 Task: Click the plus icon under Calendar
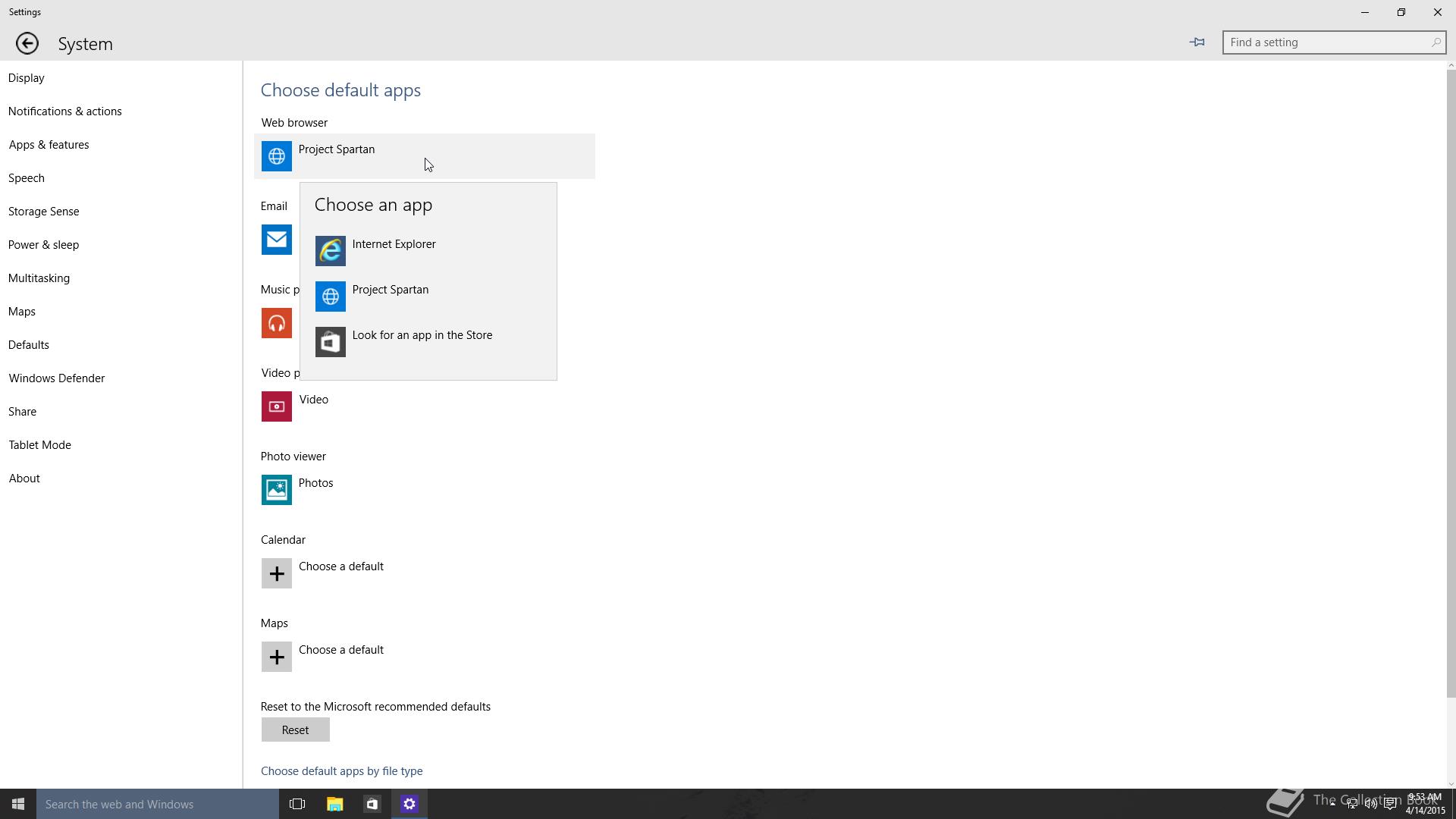[277, 573]
